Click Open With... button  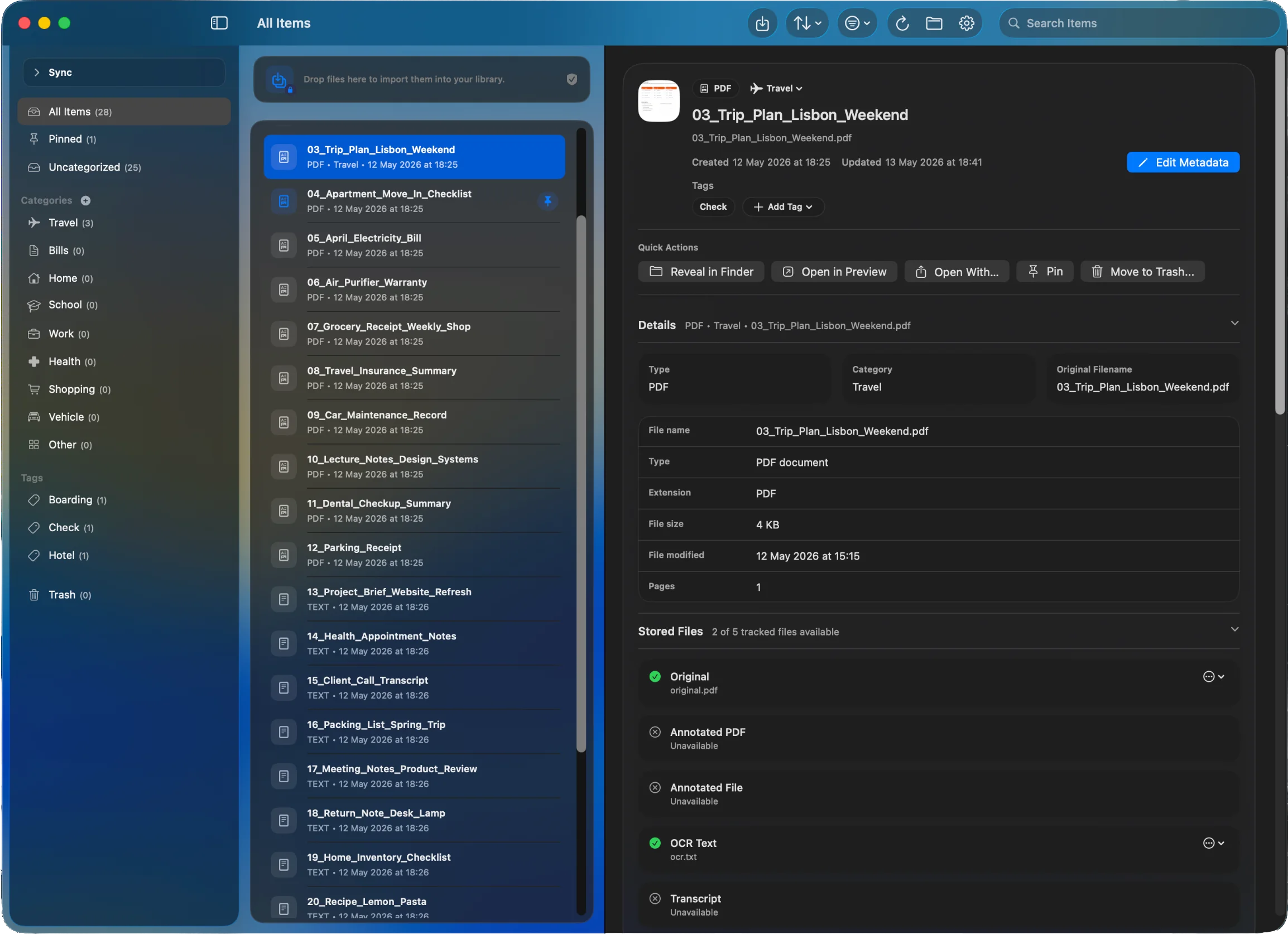pos(957,271)
